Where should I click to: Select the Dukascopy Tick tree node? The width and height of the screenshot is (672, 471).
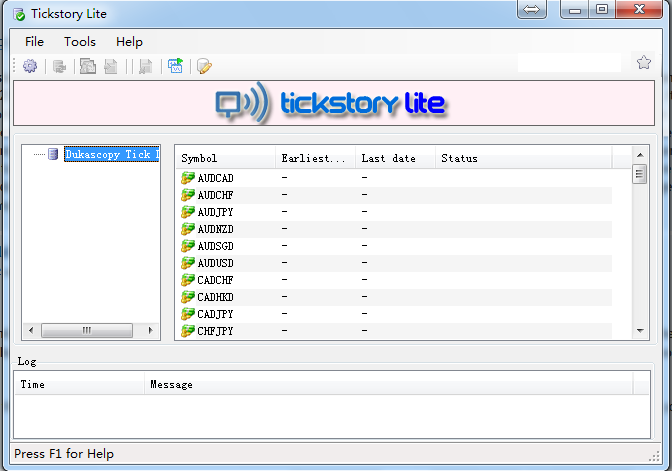(x=111, y=154)
